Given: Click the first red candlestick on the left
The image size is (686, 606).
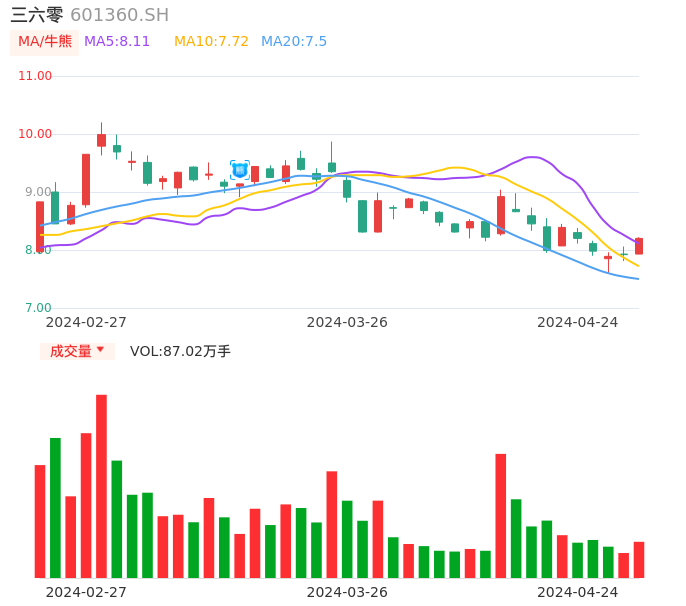Looking at the screenshot, I should tap(40, 226).
